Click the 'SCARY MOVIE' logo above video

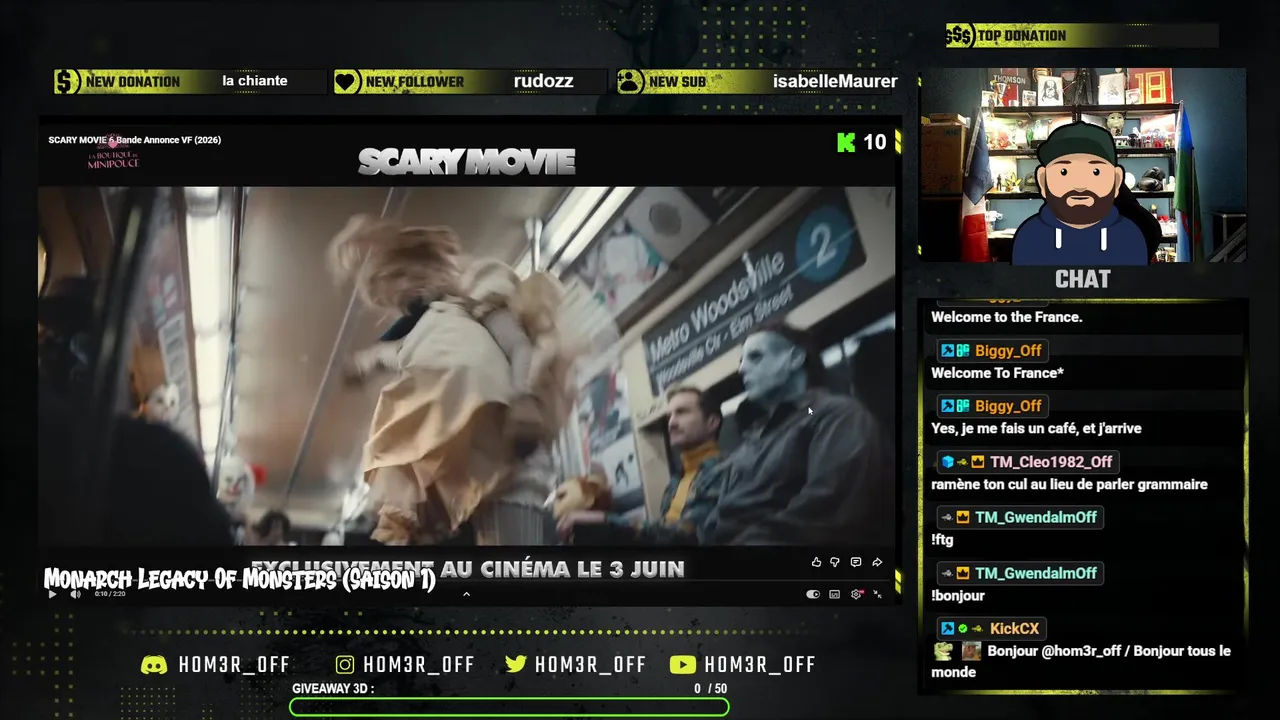466,161
